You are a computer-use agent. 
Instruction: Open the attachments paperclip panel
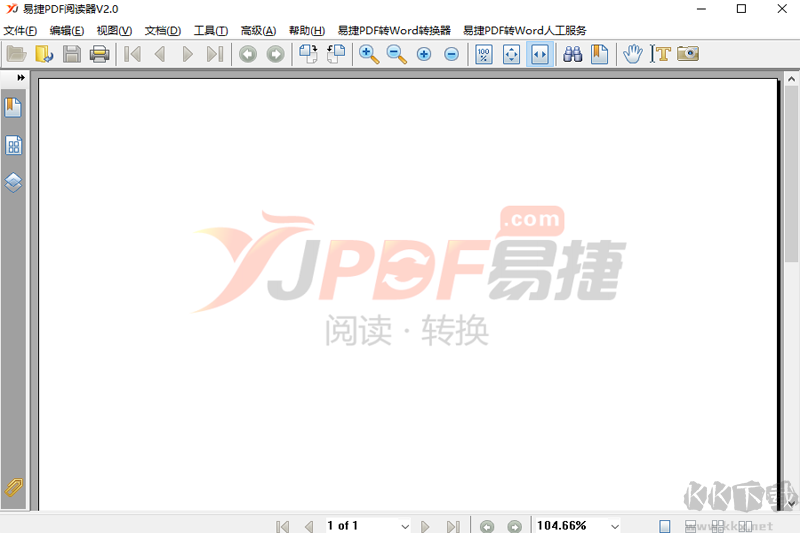13,488
